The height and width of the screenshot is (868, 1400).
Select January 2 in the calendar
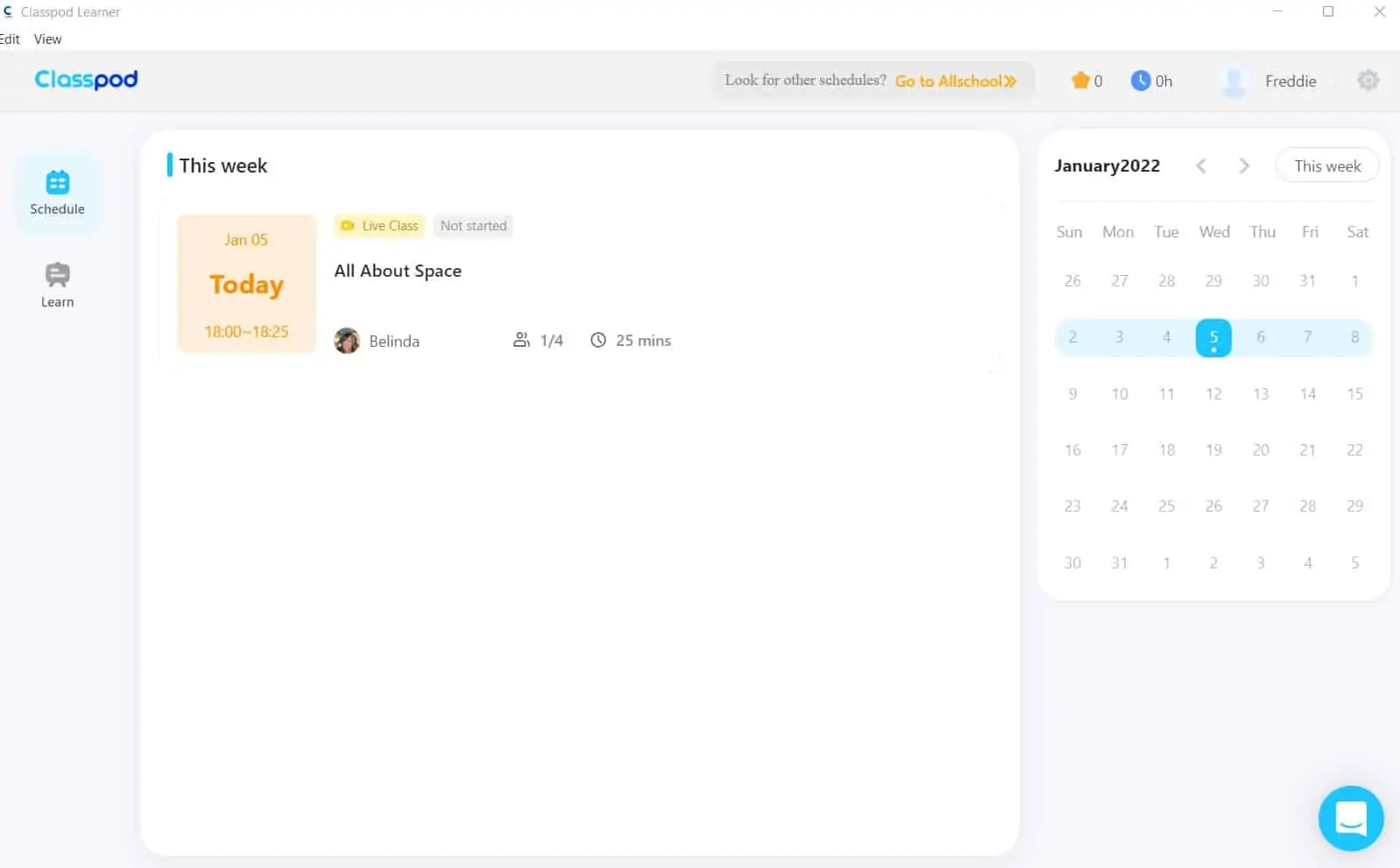[1072, 337]
